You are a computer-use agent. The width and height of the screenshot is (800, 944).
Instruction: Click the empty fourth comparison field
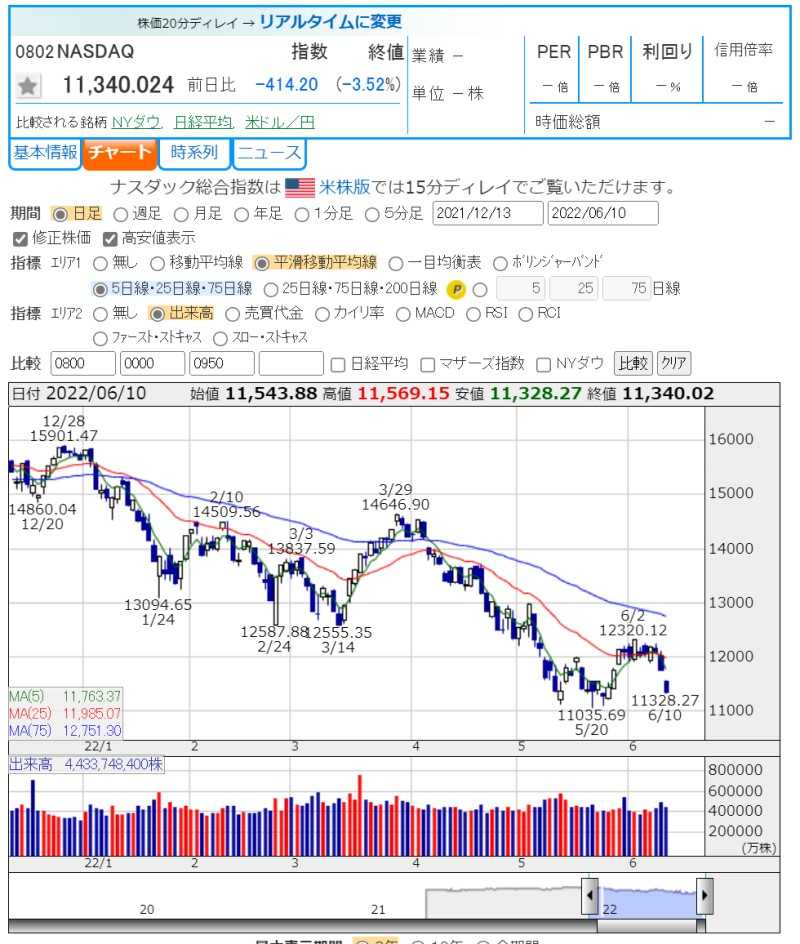pyautogui.click(x=291, y=364)
